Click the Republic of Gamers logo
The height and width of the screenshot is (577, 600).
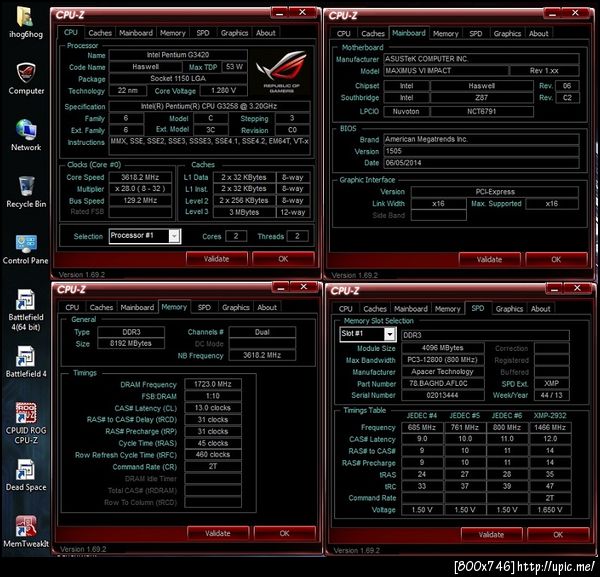282,71
